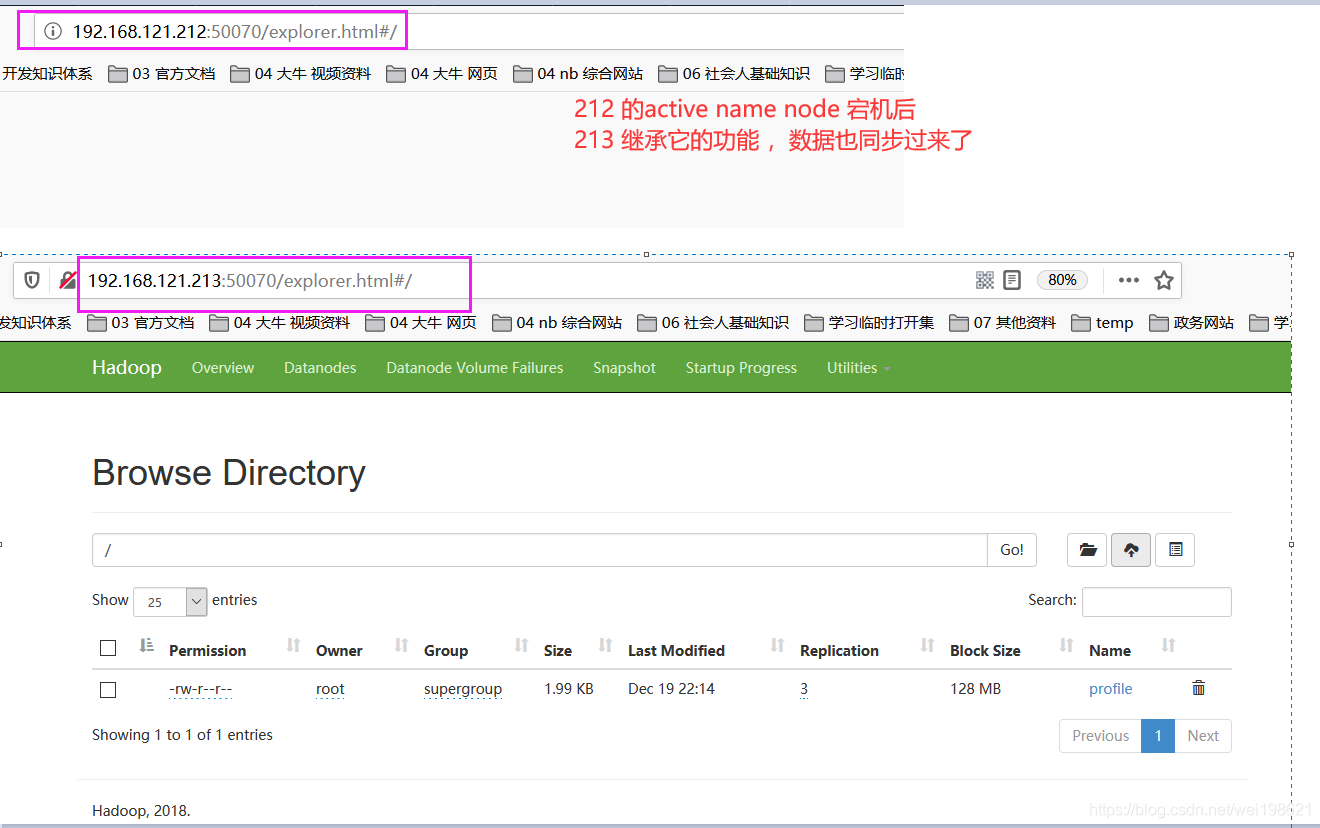Open '03 官方文档' bookmark folder in lower window

point(141,323)
